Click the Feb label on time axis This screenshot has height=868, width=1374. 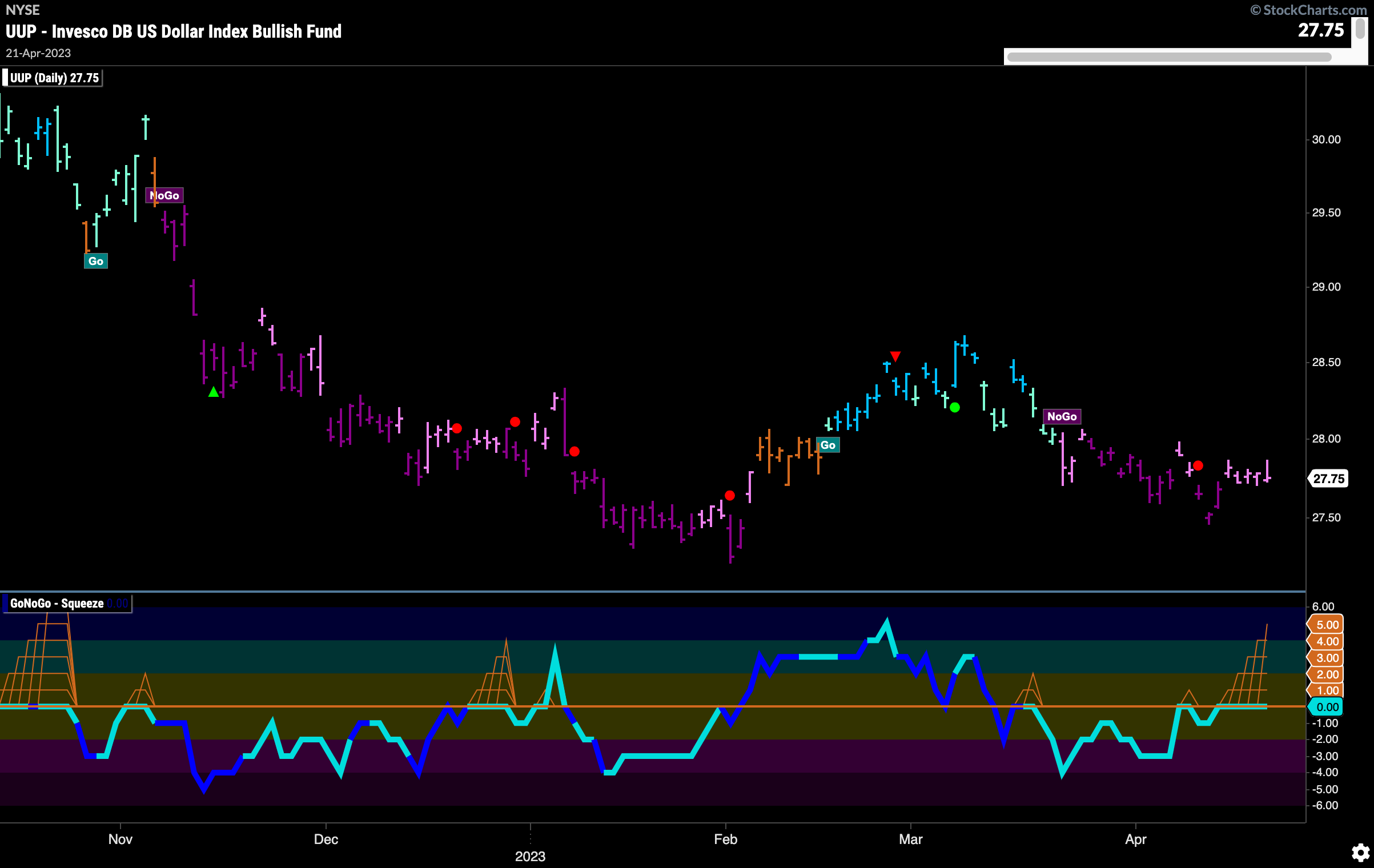click(725, 839)
